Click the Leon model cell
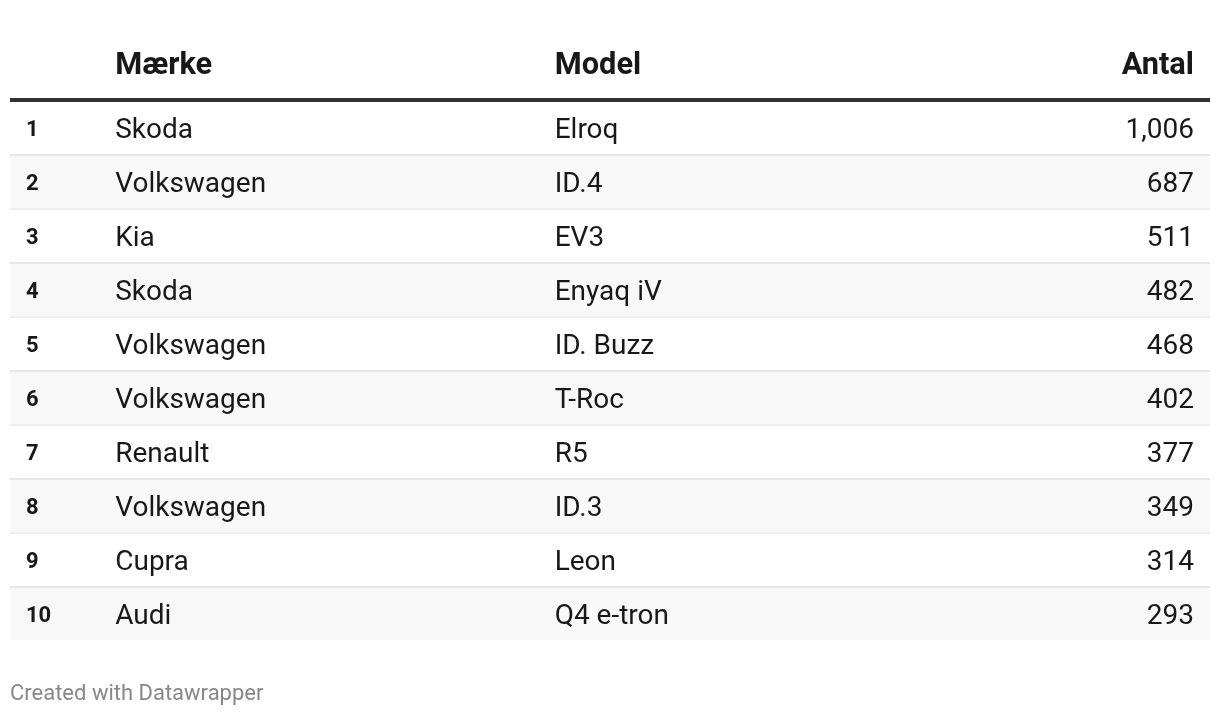Viewport: 1220px width, 716px height. tap(585, 560)
